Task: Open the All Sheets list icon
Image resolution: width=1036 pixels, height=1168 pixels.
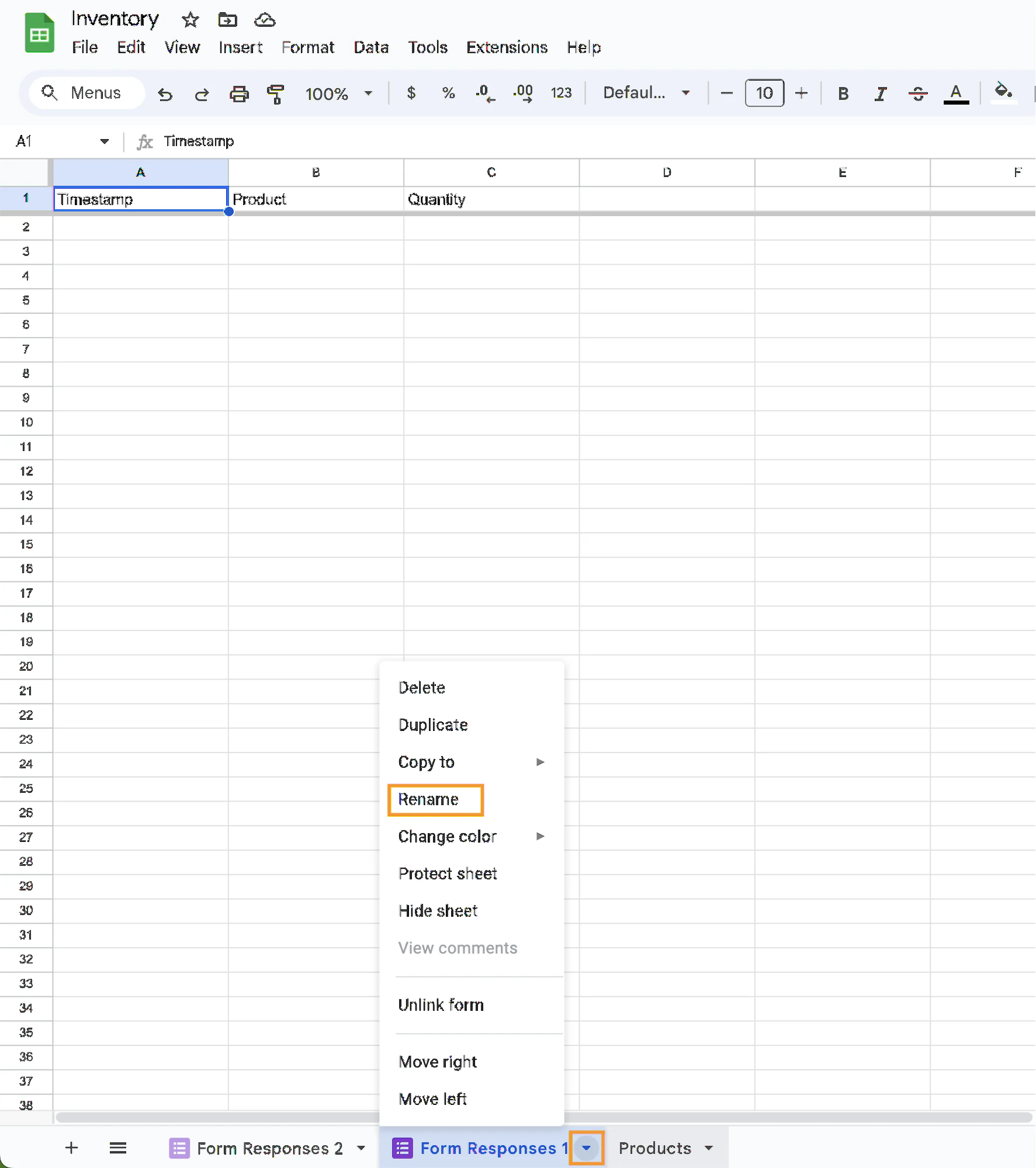Action: 117,1148
